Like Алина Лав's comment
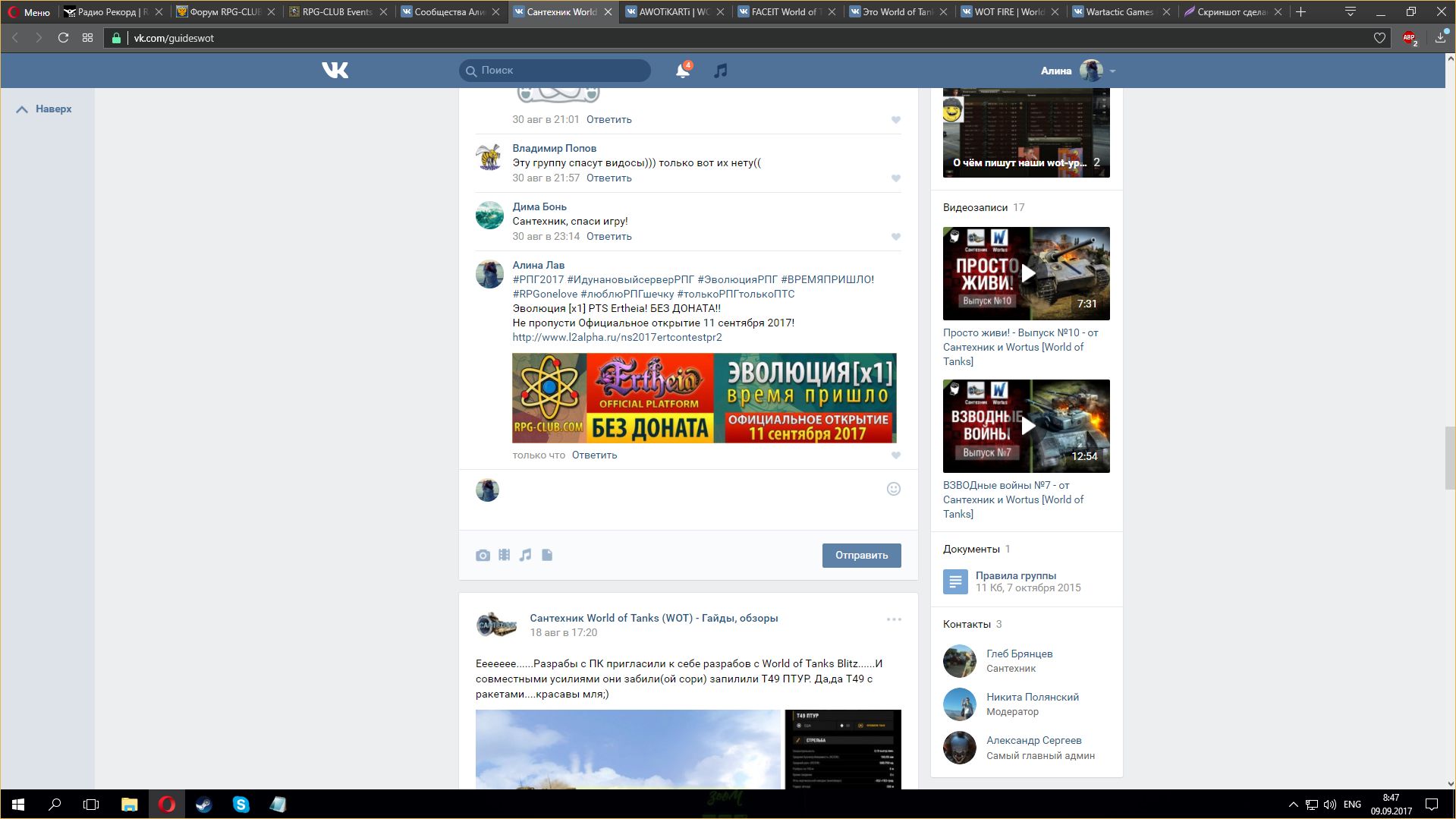This screenshot has height=819, width=1456. pyautogui.click(x=896, y=455)
